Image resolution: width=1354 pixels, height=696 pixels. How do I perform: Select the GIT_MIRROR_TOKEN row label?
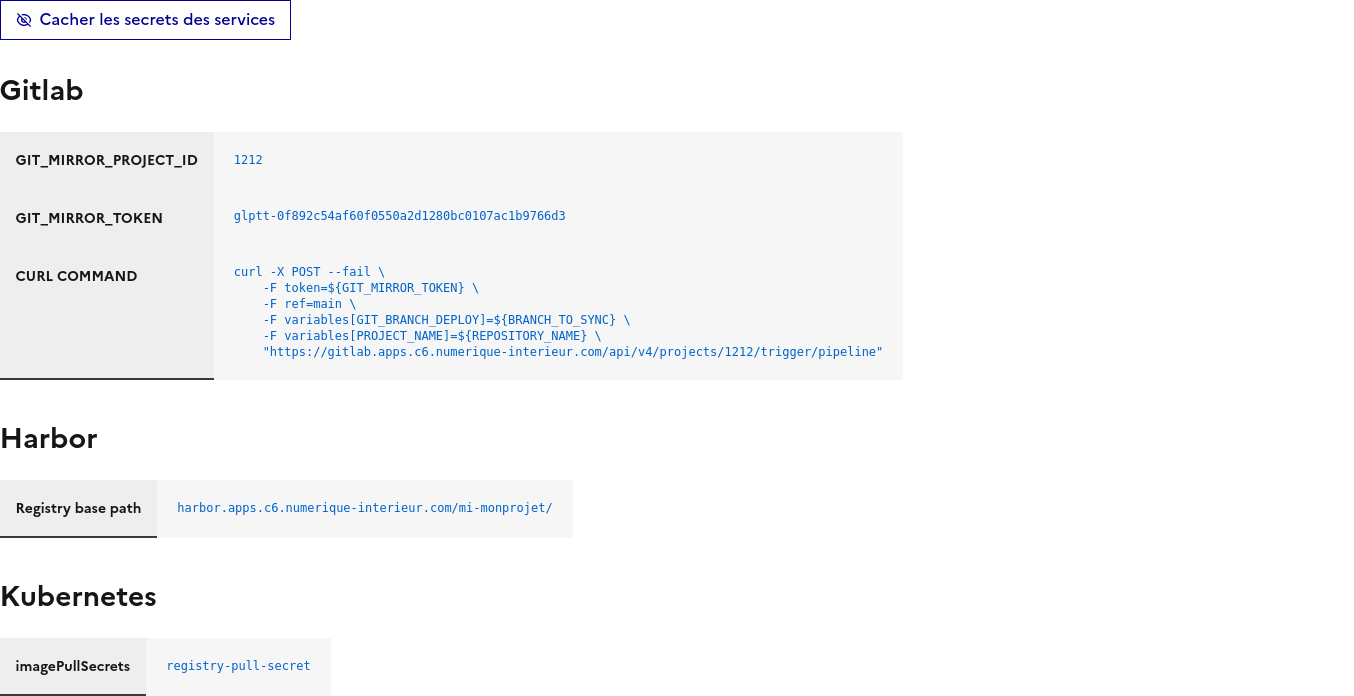pos(89,218)
